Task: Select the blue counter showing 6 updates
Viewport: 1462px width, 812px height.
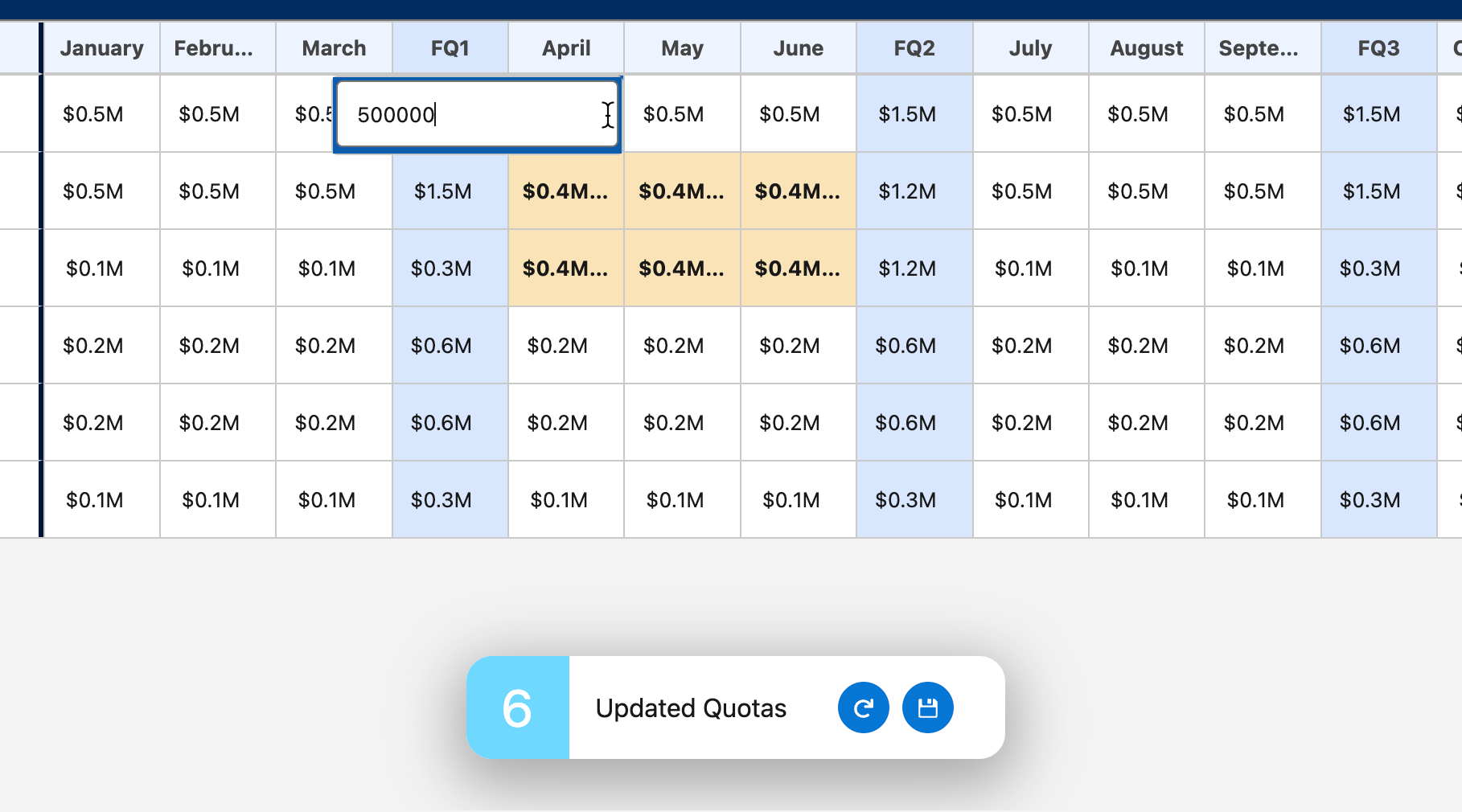Action: pos(518,707)
